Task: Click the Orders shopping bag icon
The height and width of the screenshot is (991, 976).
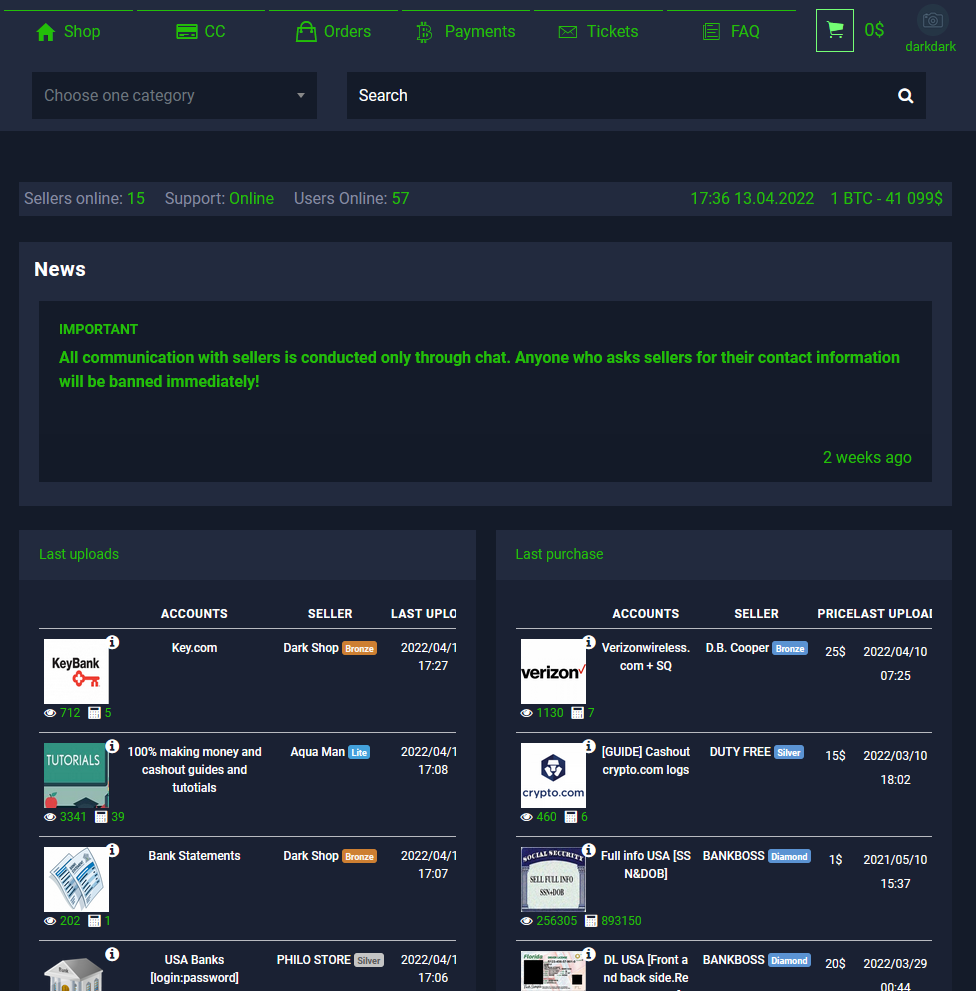Action: point(306,31)
